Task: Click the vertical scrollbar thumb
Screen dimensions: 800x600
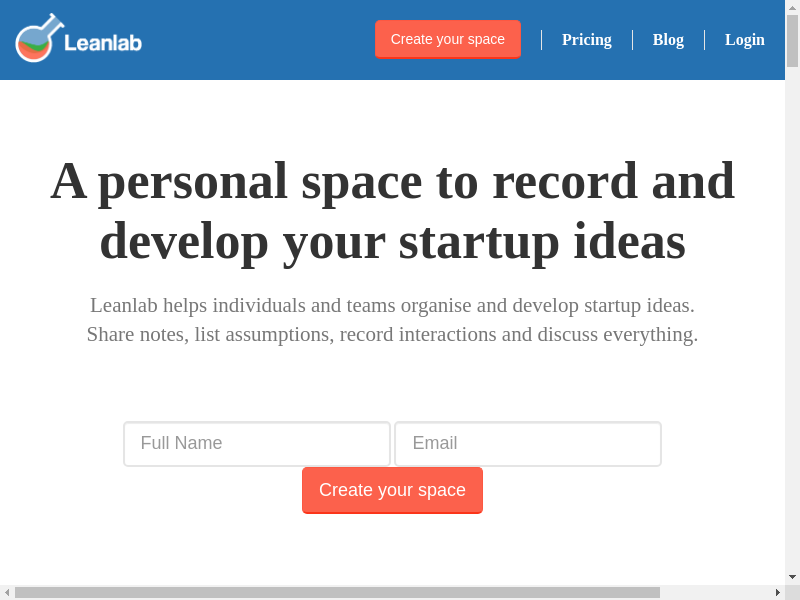Action: (792, 40)
